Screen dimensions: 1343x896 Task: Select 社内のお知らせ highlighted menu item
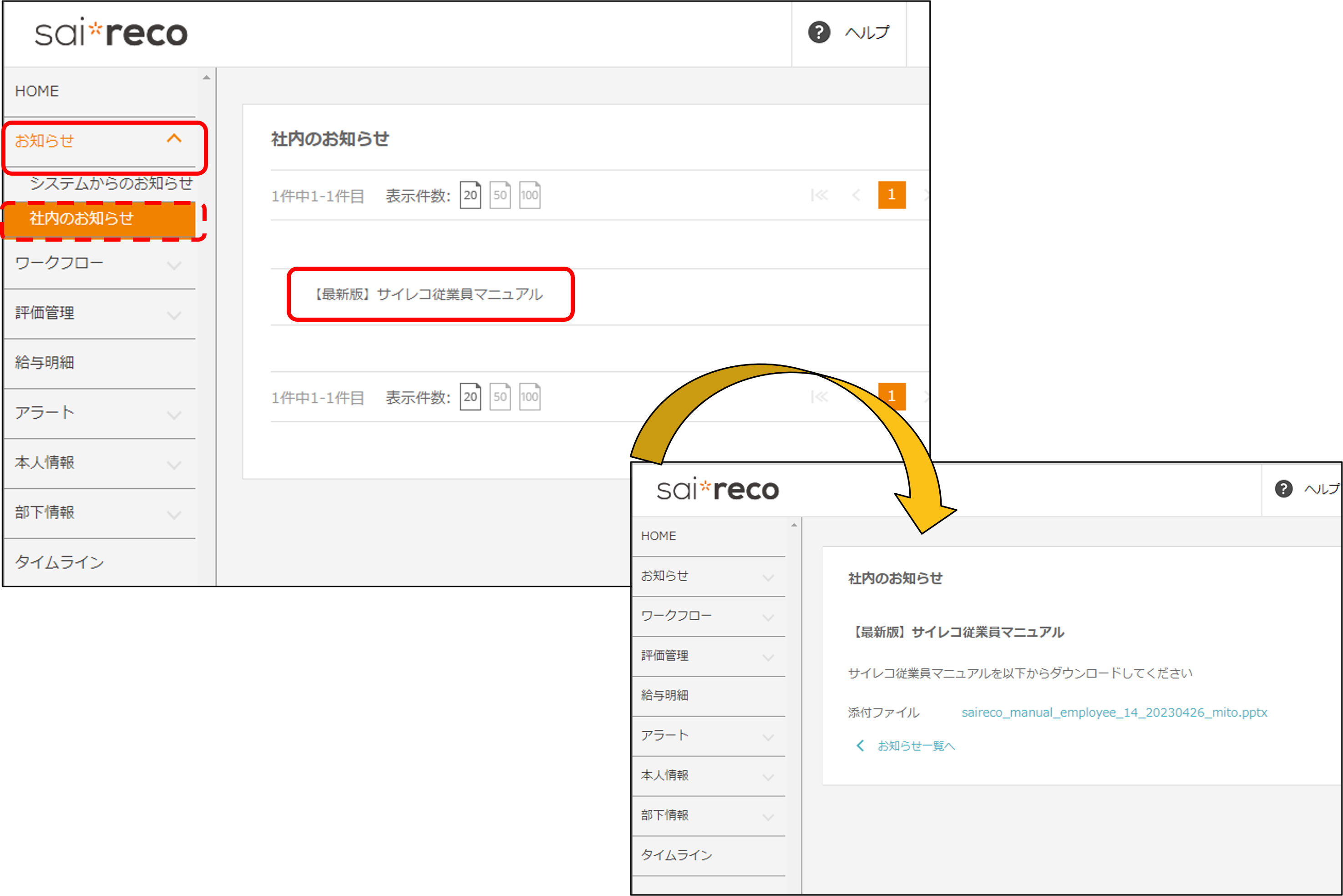pyautogui.click(x=81, y=218)
